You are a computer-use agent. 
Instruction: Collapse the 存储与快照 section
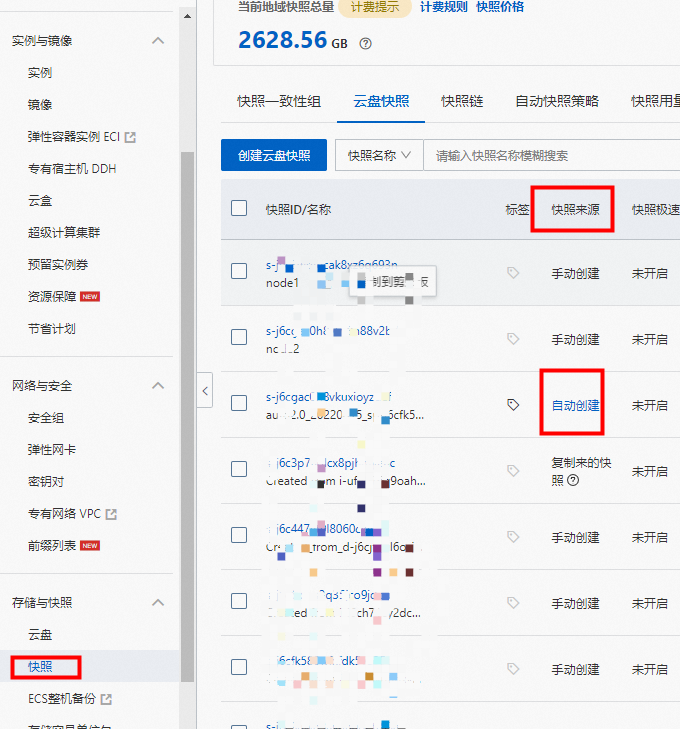(x=158, y=603)
